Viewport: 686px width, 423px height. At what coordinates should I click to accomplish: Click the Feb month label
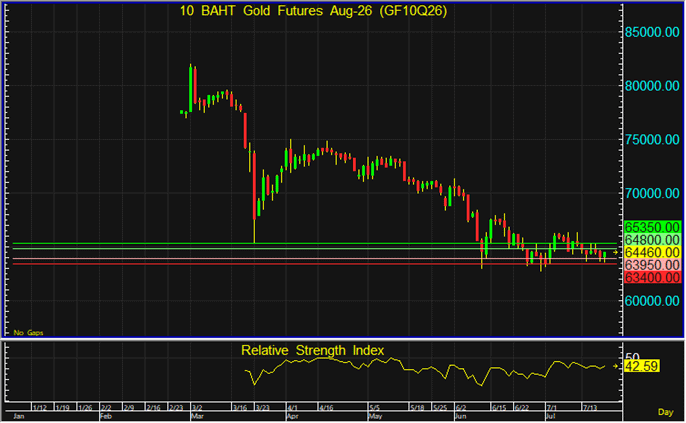(x=106, y=416)
